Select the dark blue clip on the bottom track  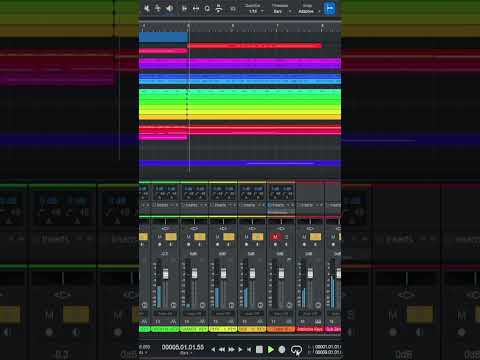(x=240, y=163)
